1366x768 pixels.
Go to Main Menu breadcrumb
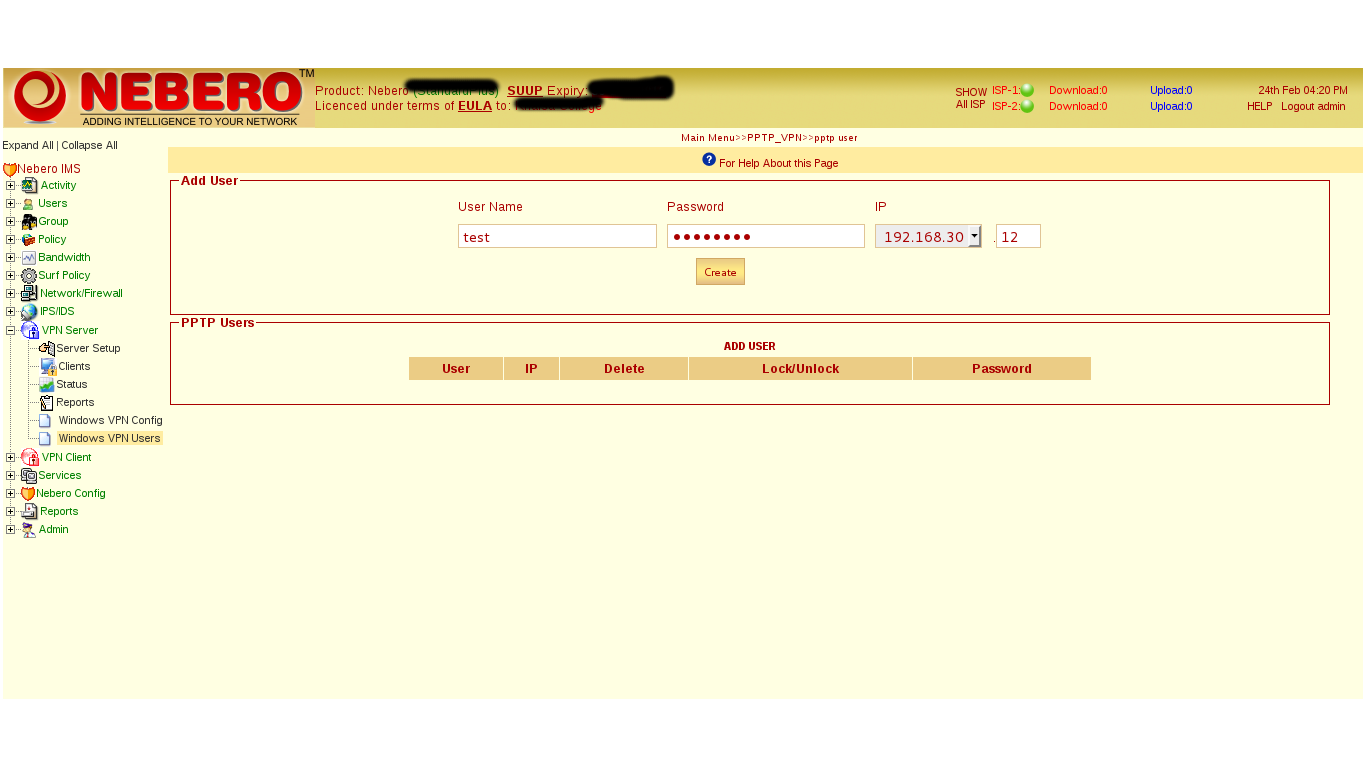708,138
